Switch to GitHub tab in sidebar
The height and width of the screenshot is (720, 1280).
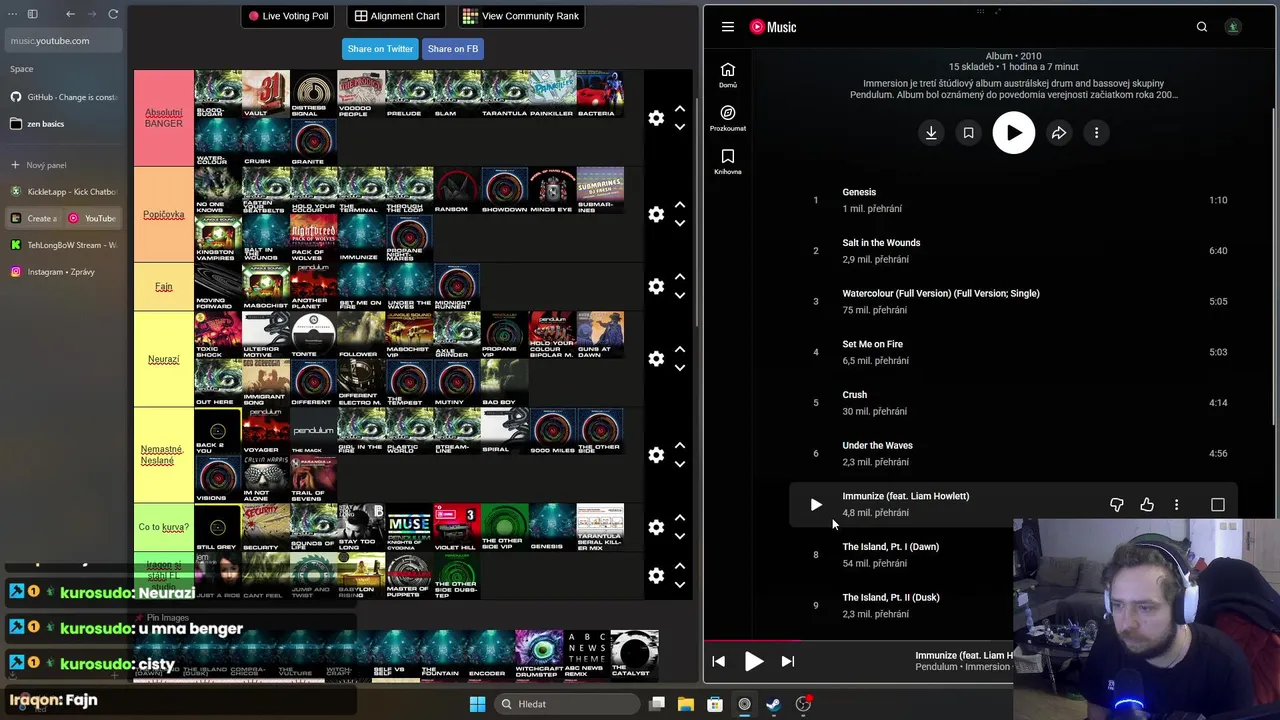point(64,97)
